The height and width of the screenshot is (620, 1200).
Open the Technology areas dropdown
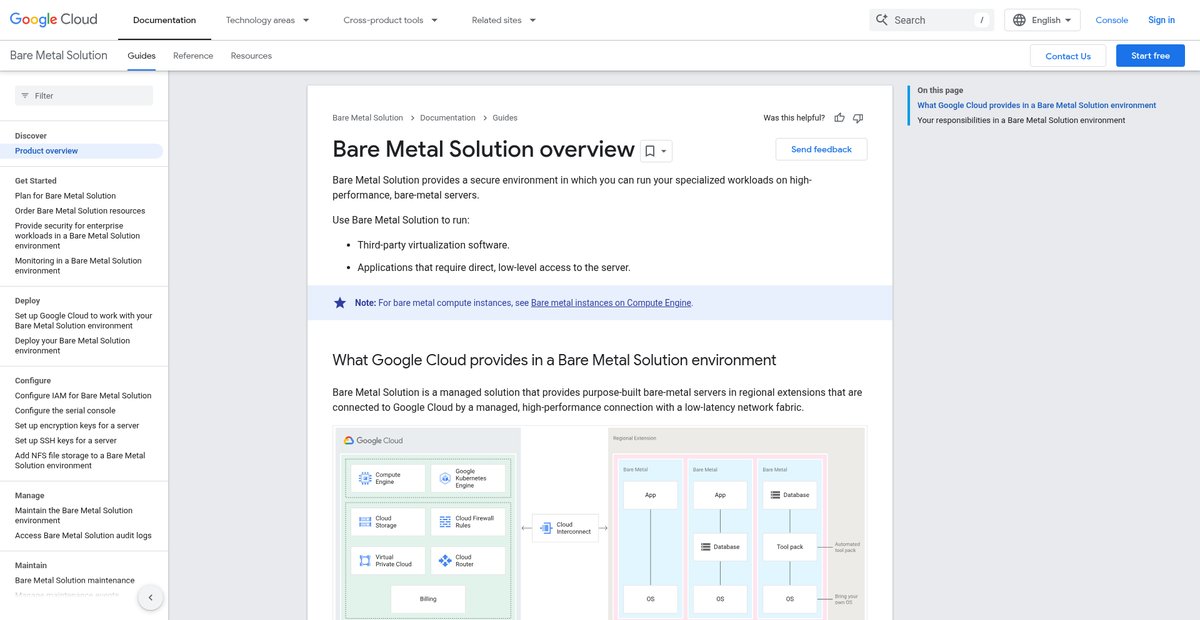[267, 20]
